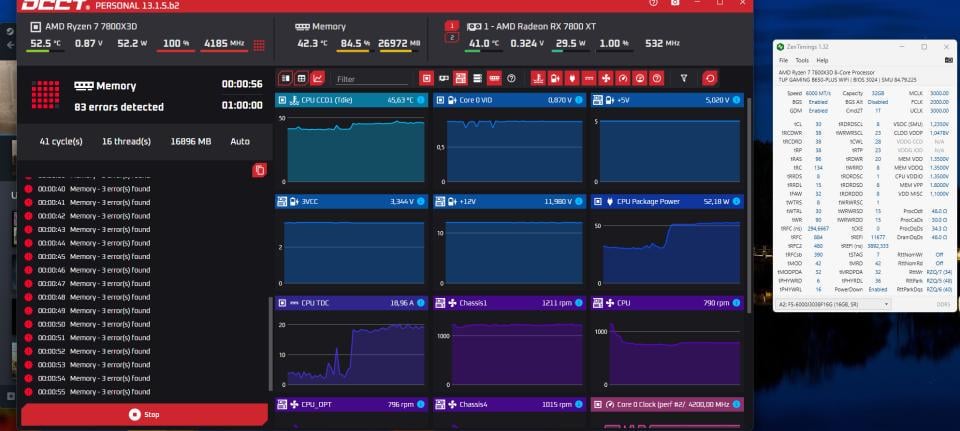Screen dimensions: 960x431
Task: Toggle the power plug sensor type filter
Action: tap(572, 78)
